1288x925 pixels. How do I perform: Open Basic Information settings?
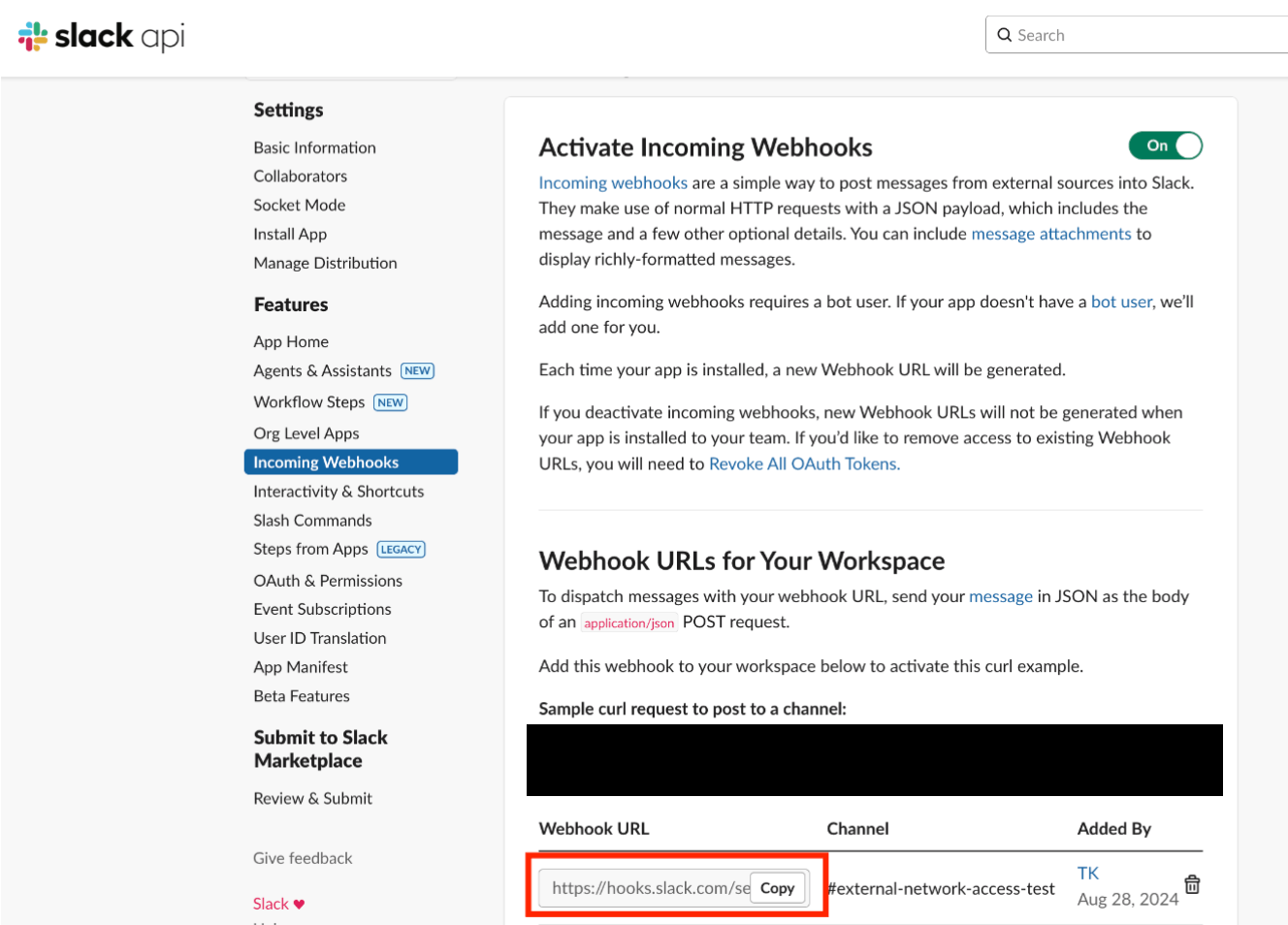[x=314, y=147]
